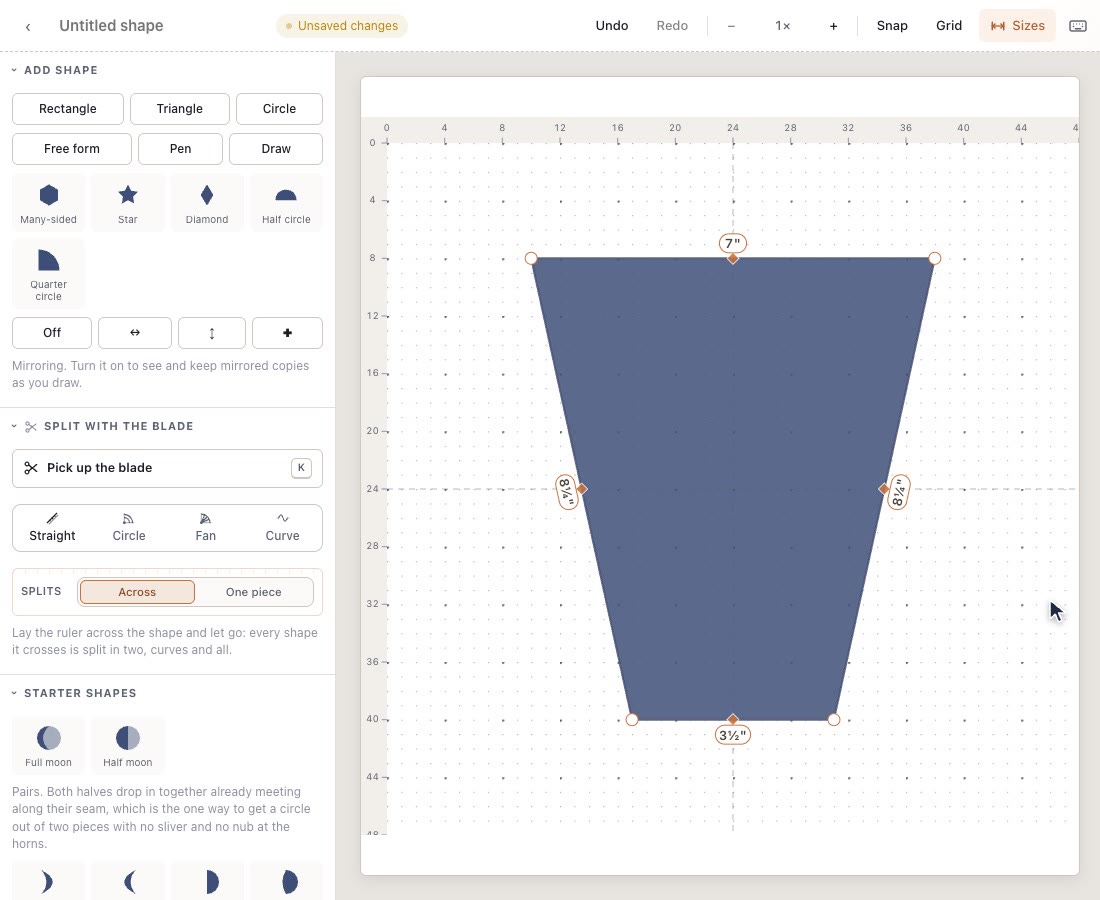The width and height of the screenshot is (1100, 900).
Task: Click the 7" top edge size label
Action: tap(733, 243)
